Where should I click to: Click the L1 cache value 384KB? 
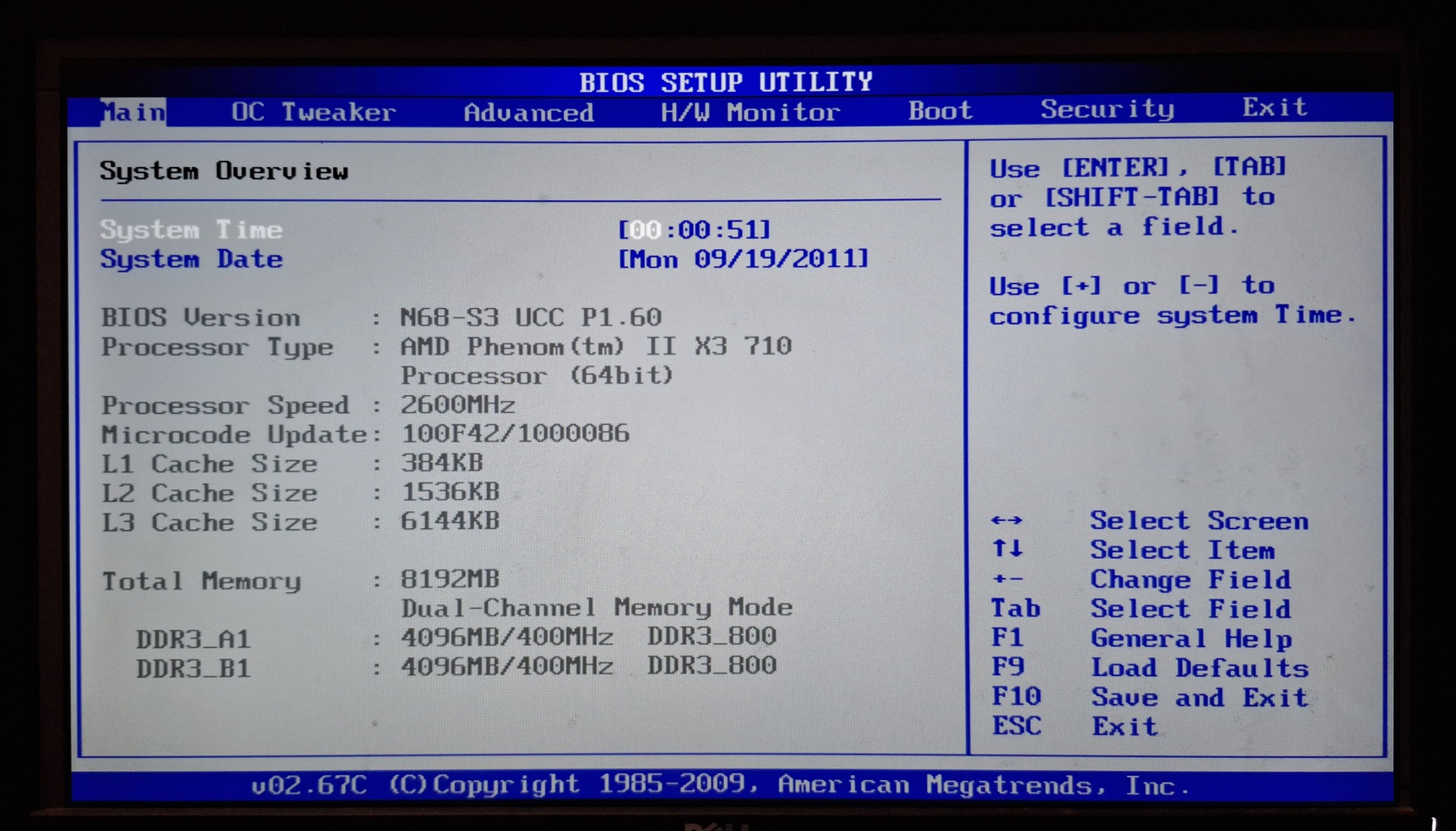coord(442,463)
